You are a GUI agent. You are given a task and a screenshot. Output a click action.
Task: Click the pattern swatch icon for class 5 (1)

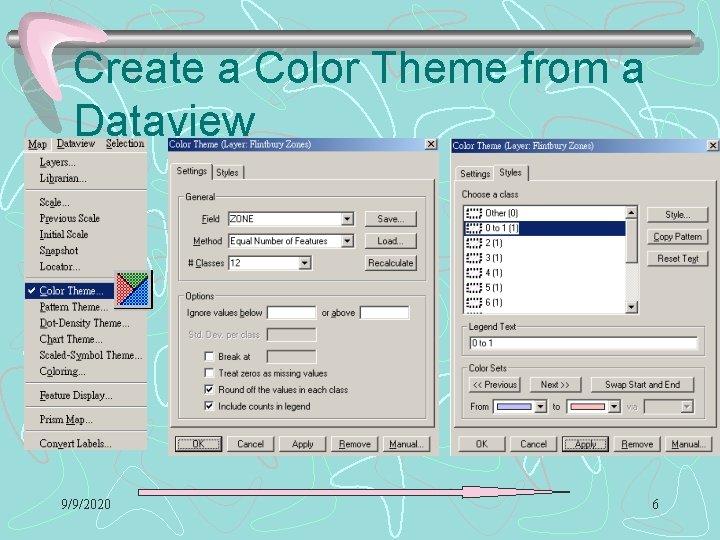click(x=473, y=287)
